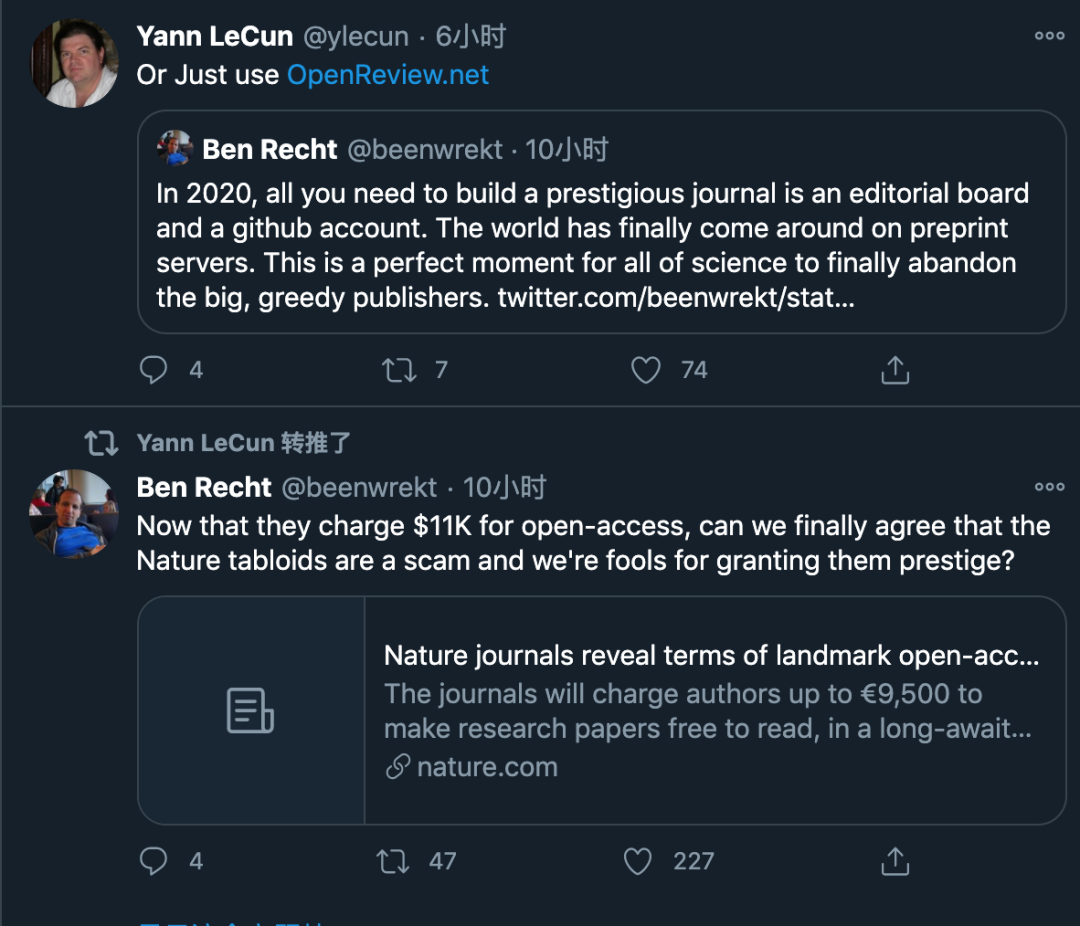
Task: Reply to Ben Recht's Nature tabloids tweet
Action: point(153,861)
